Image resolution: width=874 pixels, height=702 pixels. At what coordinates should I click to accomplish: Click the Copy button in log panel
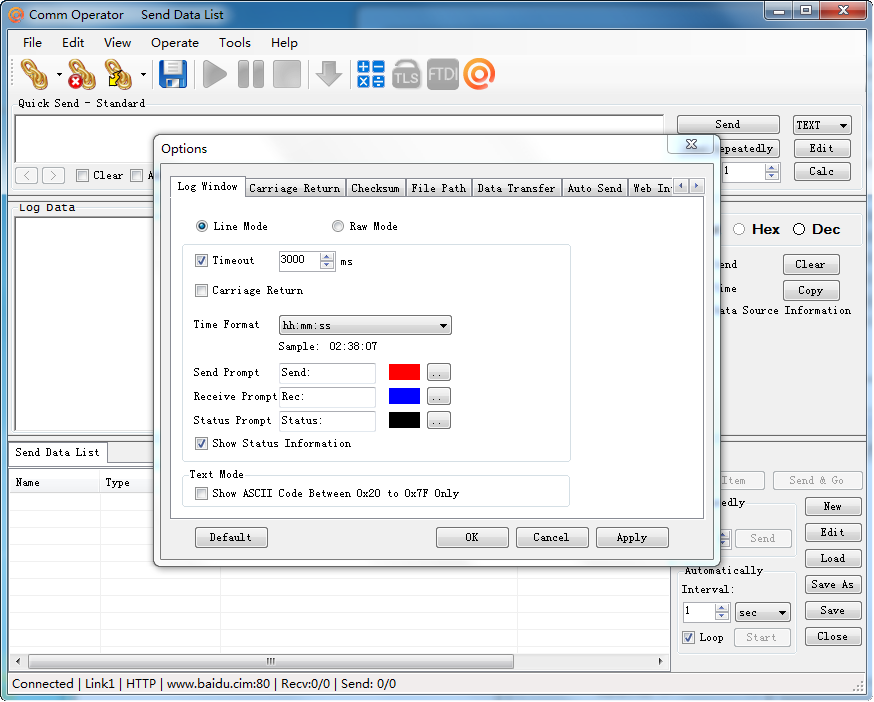(811, 291)
